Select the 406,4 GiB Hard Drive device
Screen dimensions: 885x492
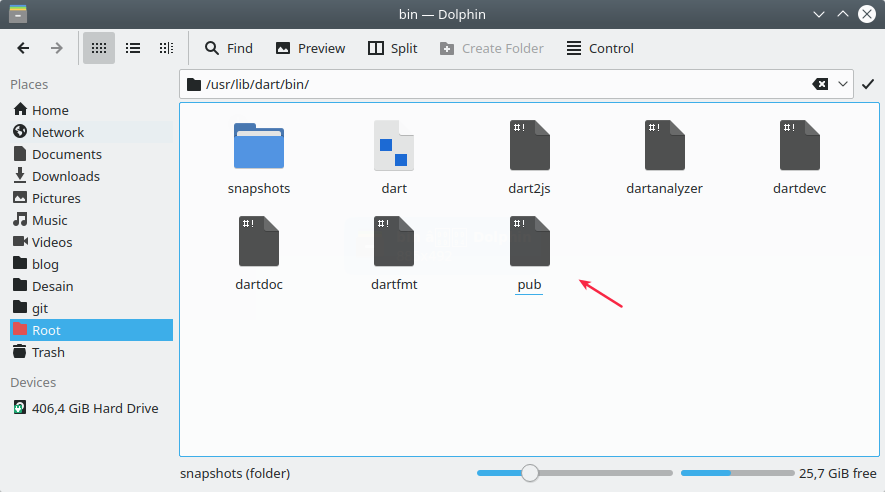pyautogui.click(x=95, y=408)
